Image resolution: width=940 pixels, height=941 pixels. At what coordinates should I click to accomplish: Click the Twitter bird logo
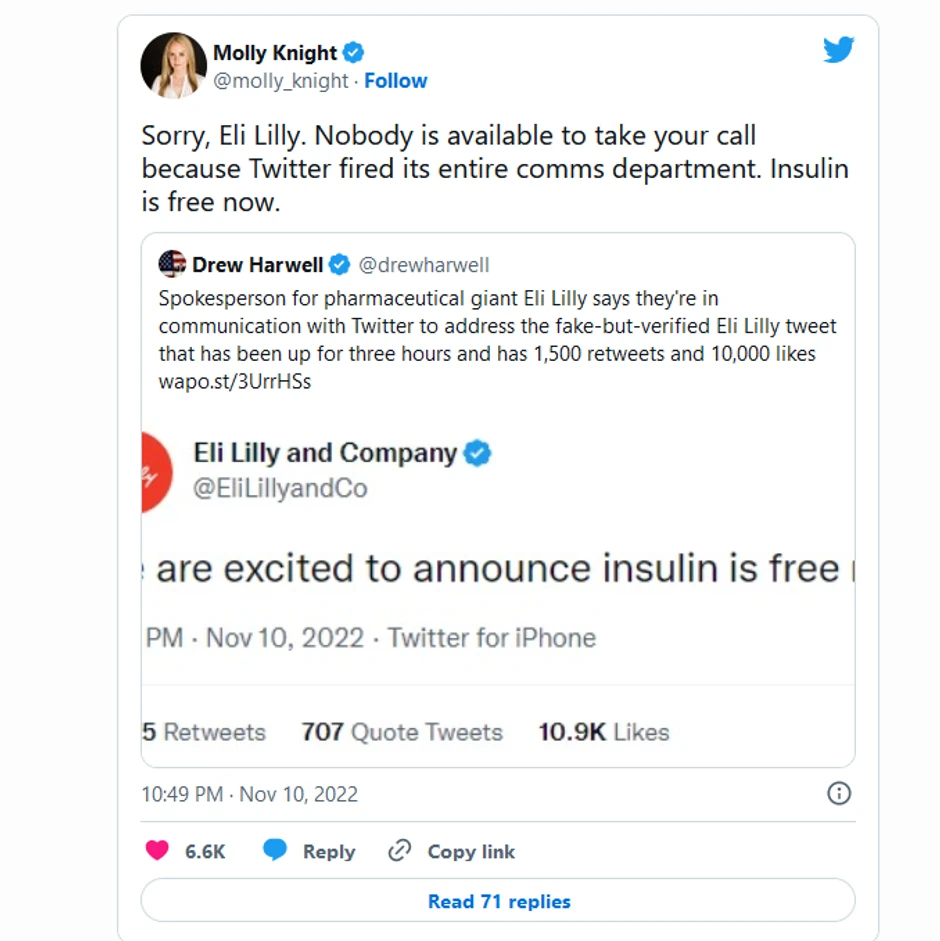pos(838,50)
